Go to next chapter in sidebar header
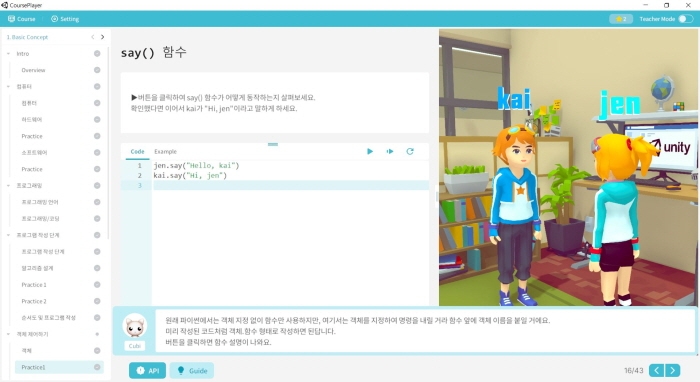700x382 pixels. tap(102, 37)
